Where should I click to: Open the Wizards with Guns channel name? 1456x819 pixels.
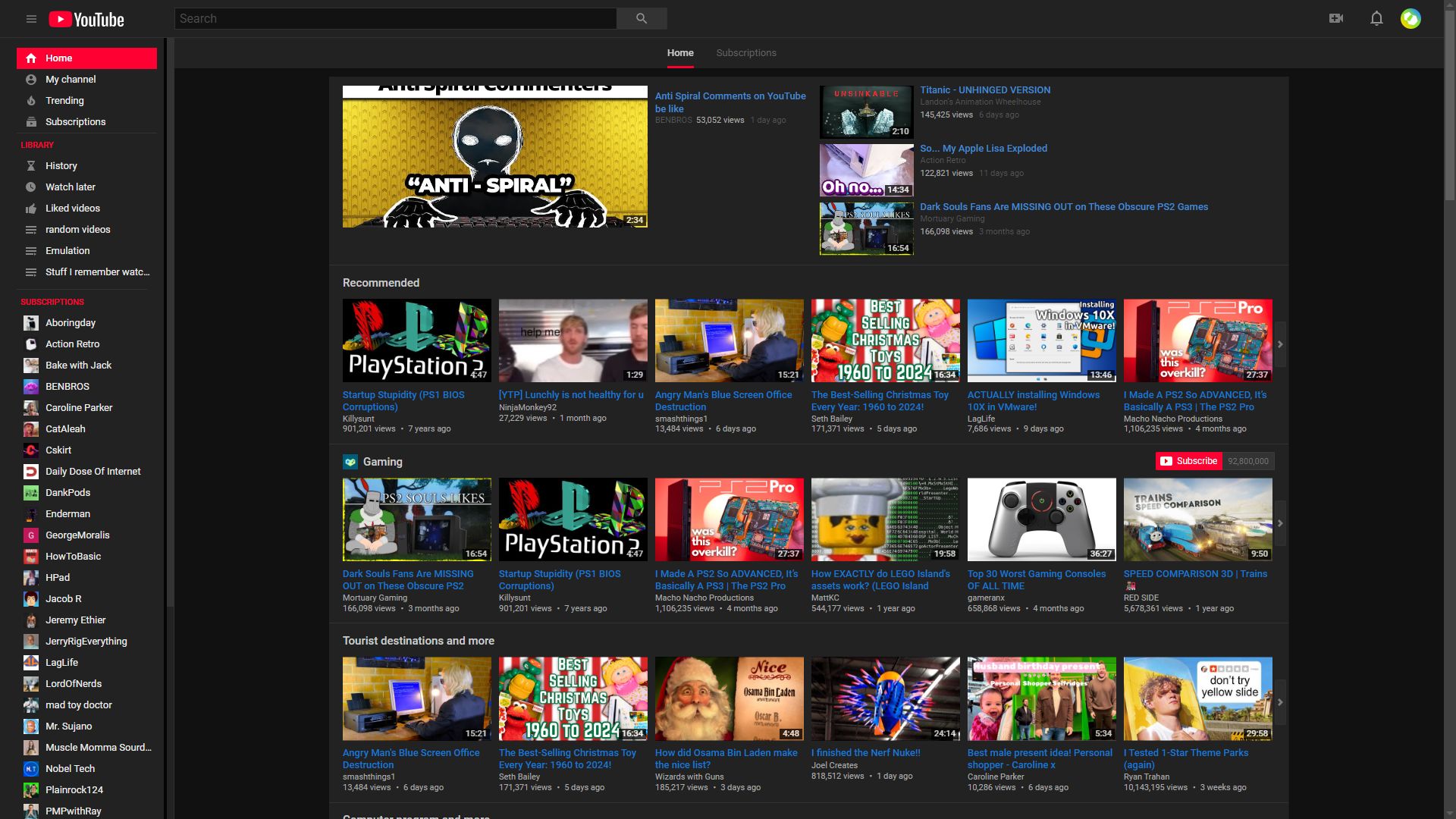click(x=689, y=777)
